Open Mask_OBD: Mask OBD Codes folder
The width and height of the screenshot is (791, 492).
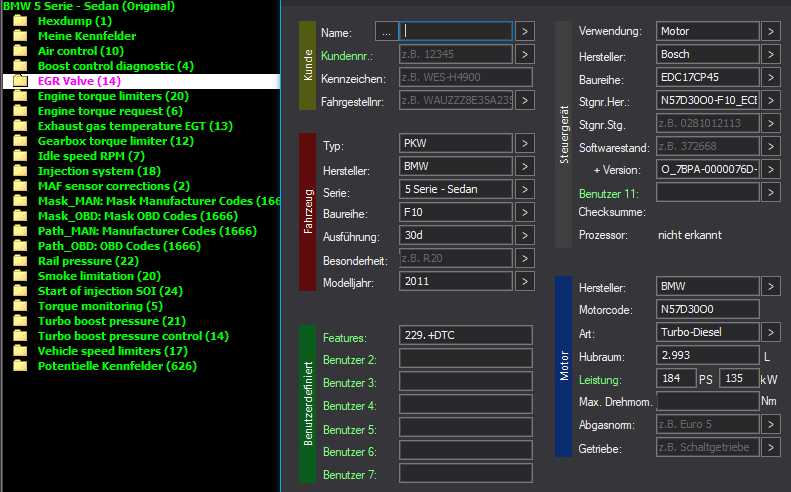pyautogui.click(x=138, y=216)
